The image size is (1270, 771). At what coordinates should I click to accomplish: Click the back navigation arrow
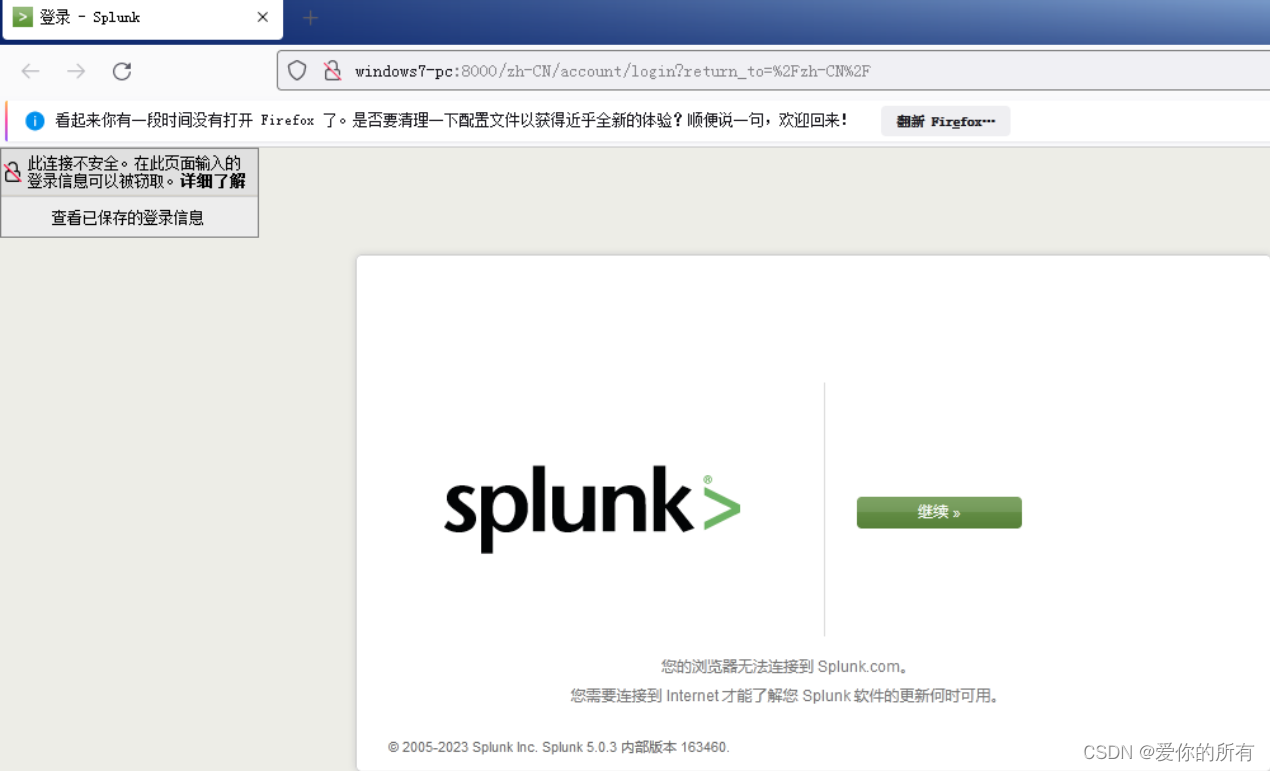coord(30,71)
